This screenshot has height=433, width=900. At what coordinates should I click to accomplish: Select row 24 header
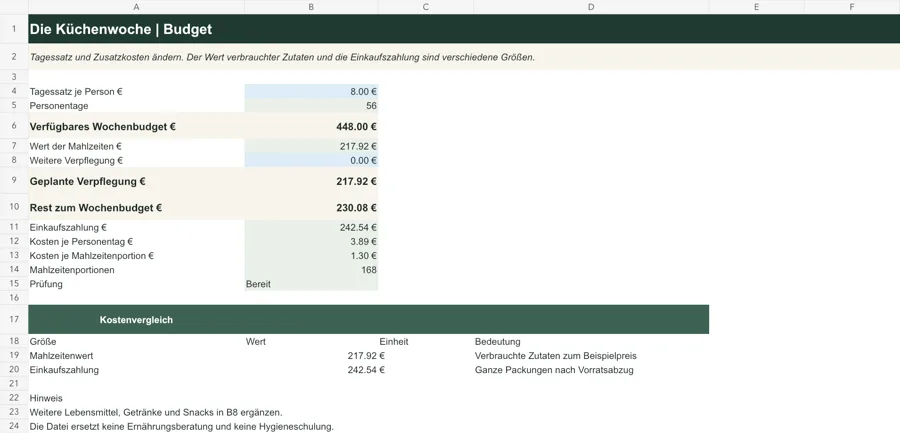click(x=14, y=426)
